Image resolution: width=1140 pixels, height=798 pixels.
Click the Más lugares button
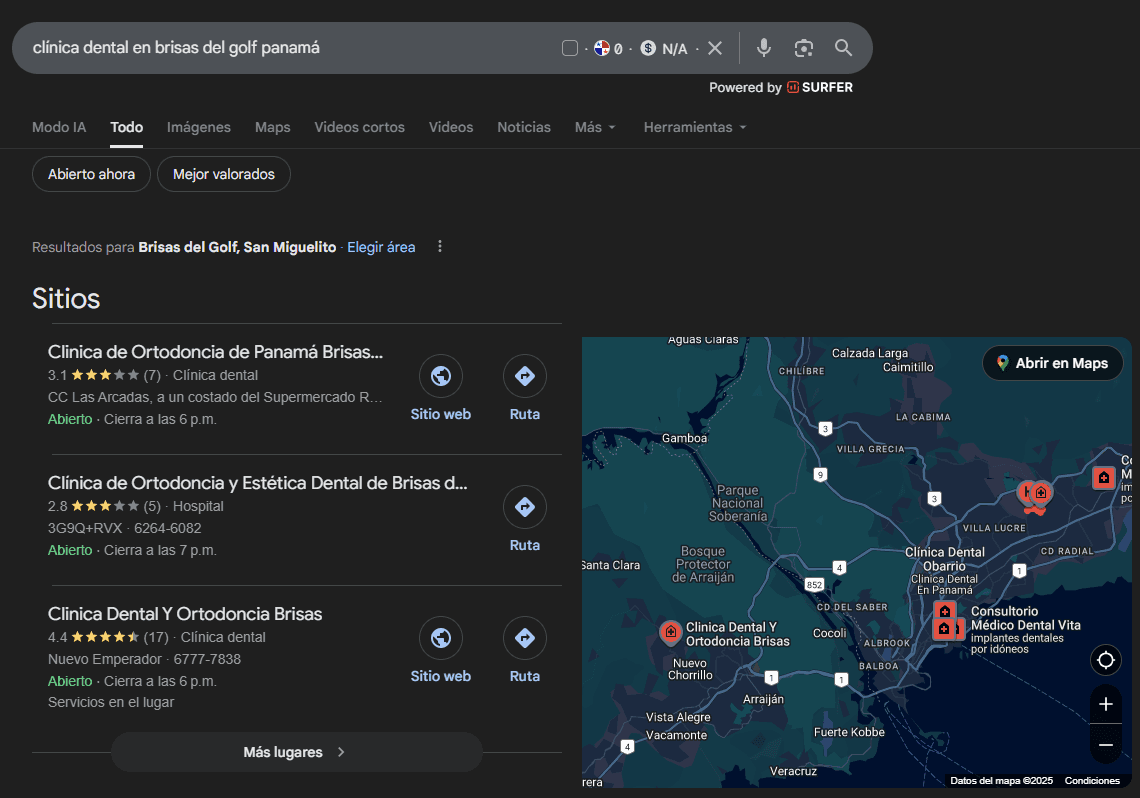(x=297, y=752)
